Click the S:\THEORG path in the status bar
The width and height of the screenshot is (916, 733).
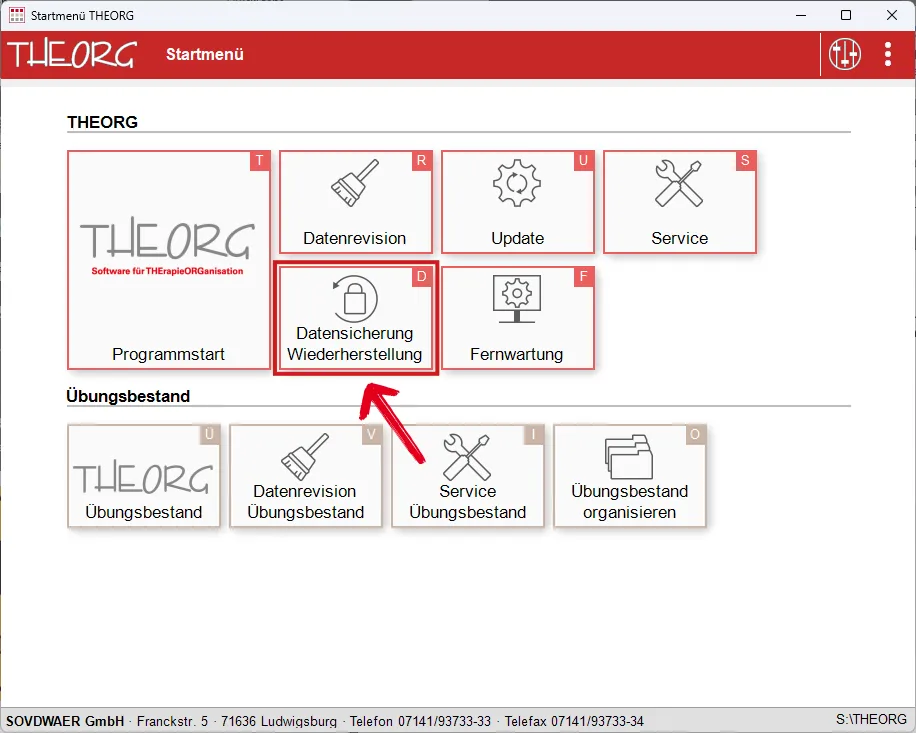pyautogui.click(x=871, y=720)
